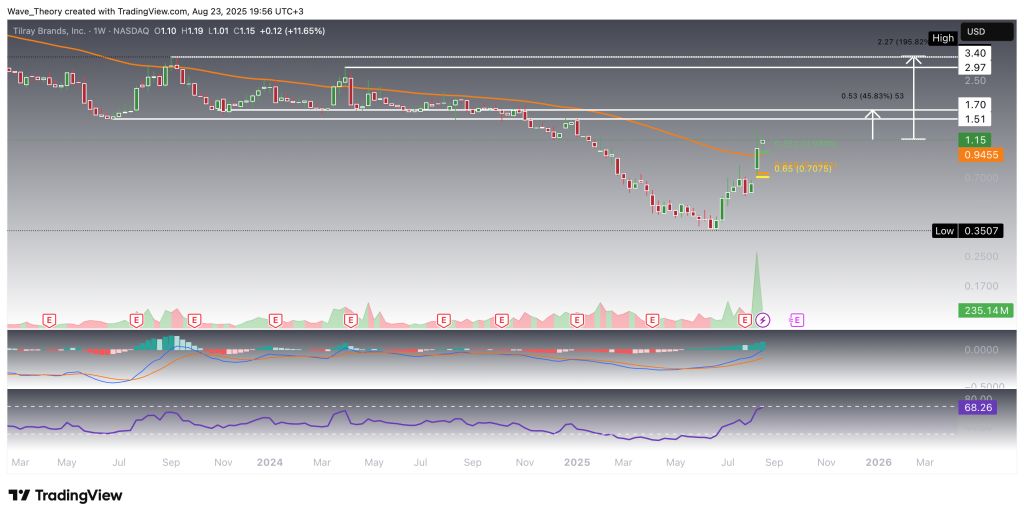Click the 2024 label on time axis
Image resolution: width=1024 pixels, height=517 pixels.
click(270, 462)
